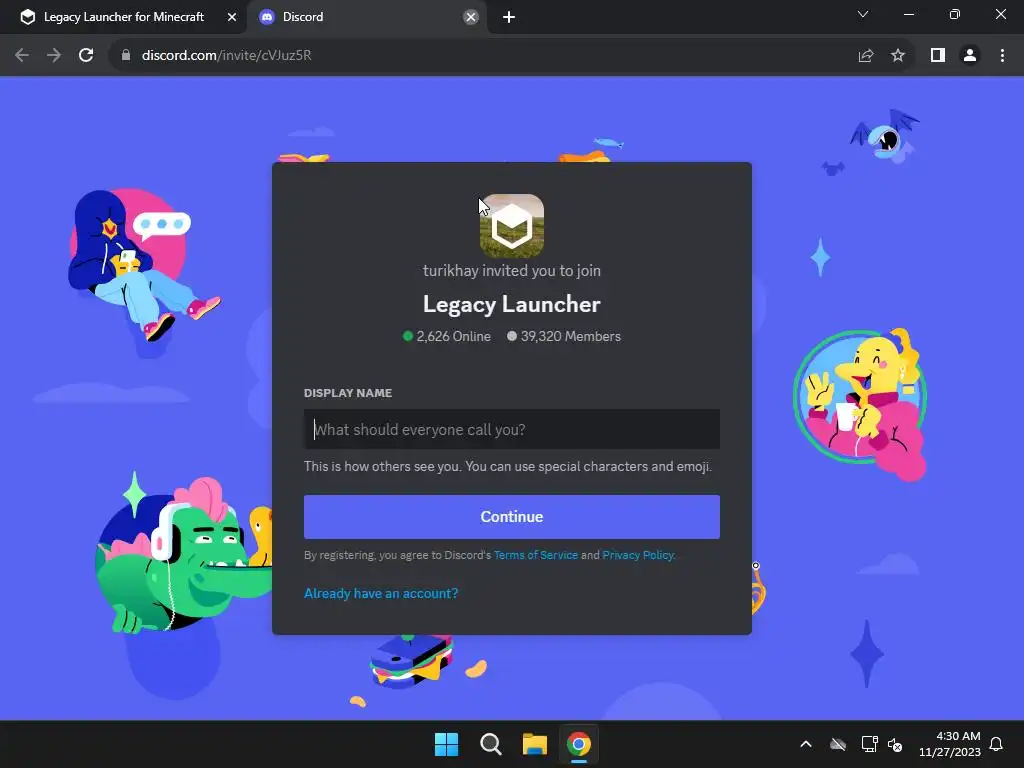
Task: Restore down the Chrome window
Action: pos(954,14)
